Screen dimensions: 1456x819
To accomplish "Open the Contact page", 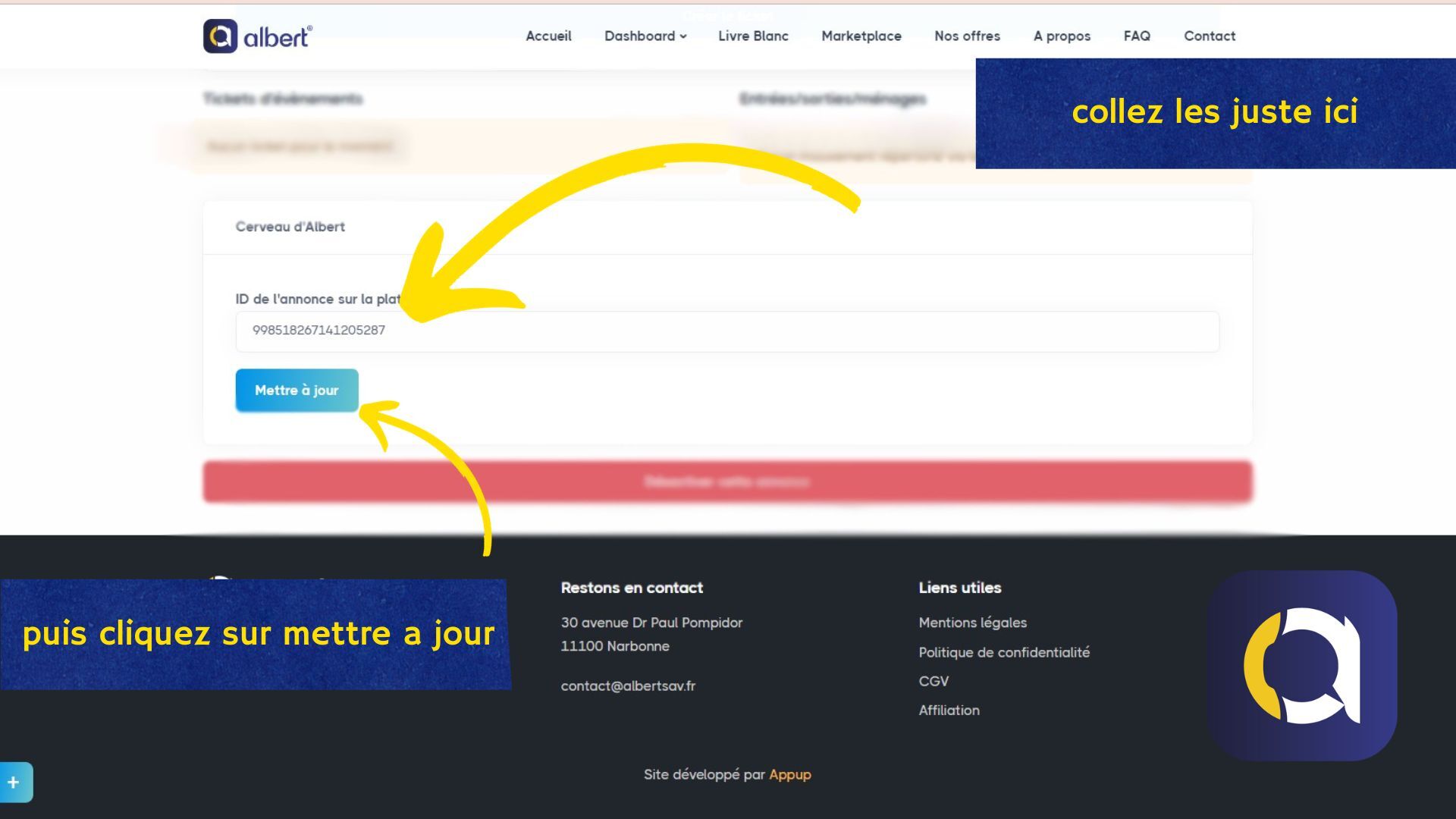I will pos(1210,36).
